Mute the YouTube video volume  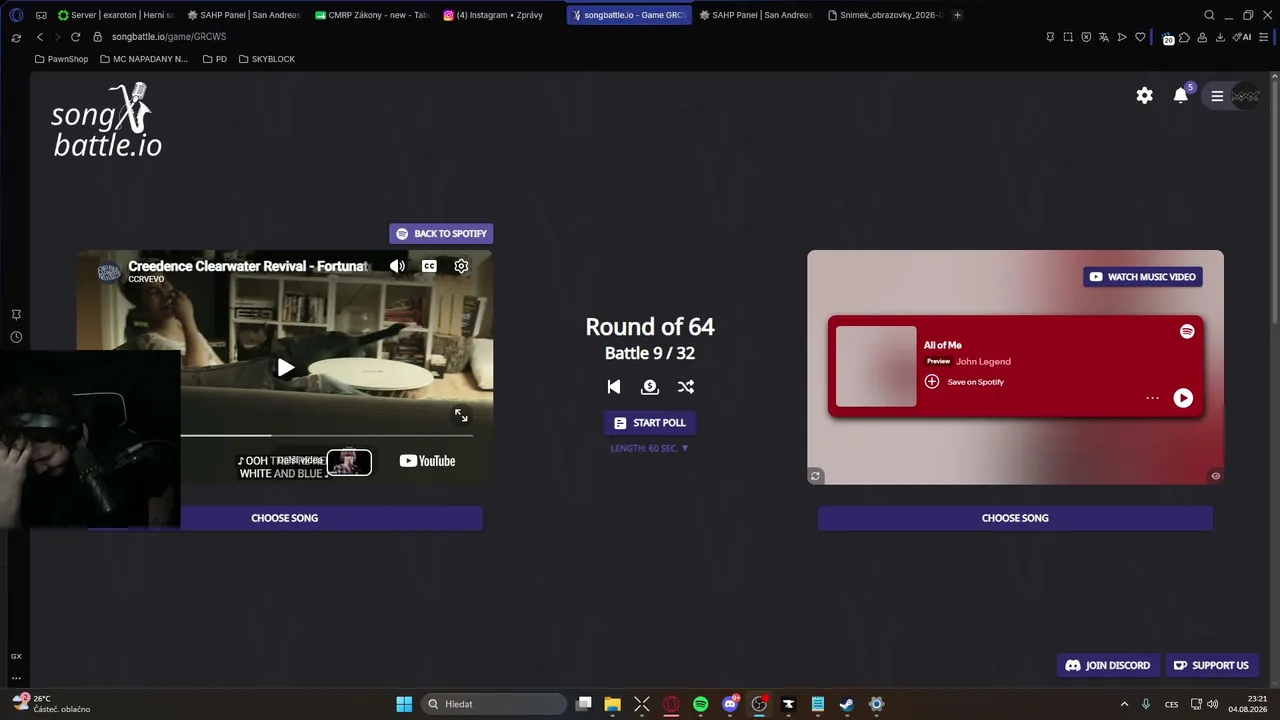397,266
